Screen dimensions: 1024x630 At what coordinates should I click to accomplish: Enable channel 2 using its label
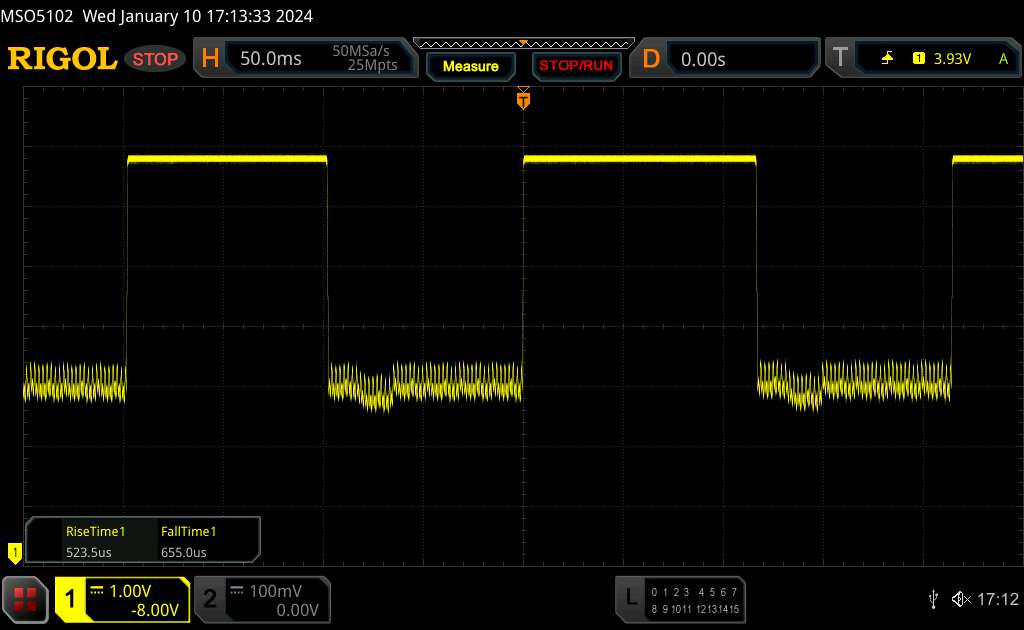(x=210, y=599)
